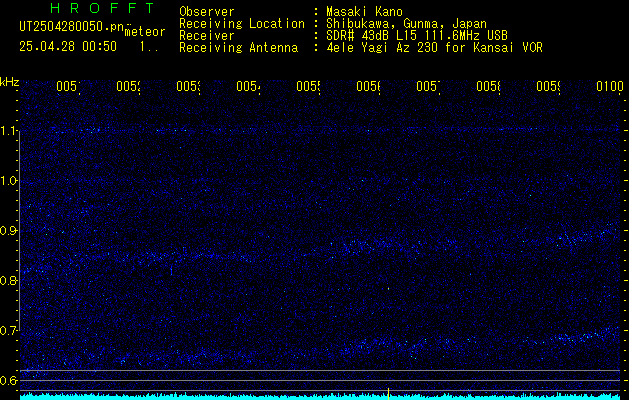
Task: Select receiver value SDR# 43dB L15 111.6MHz USB
Action: (x=417, y=36)
